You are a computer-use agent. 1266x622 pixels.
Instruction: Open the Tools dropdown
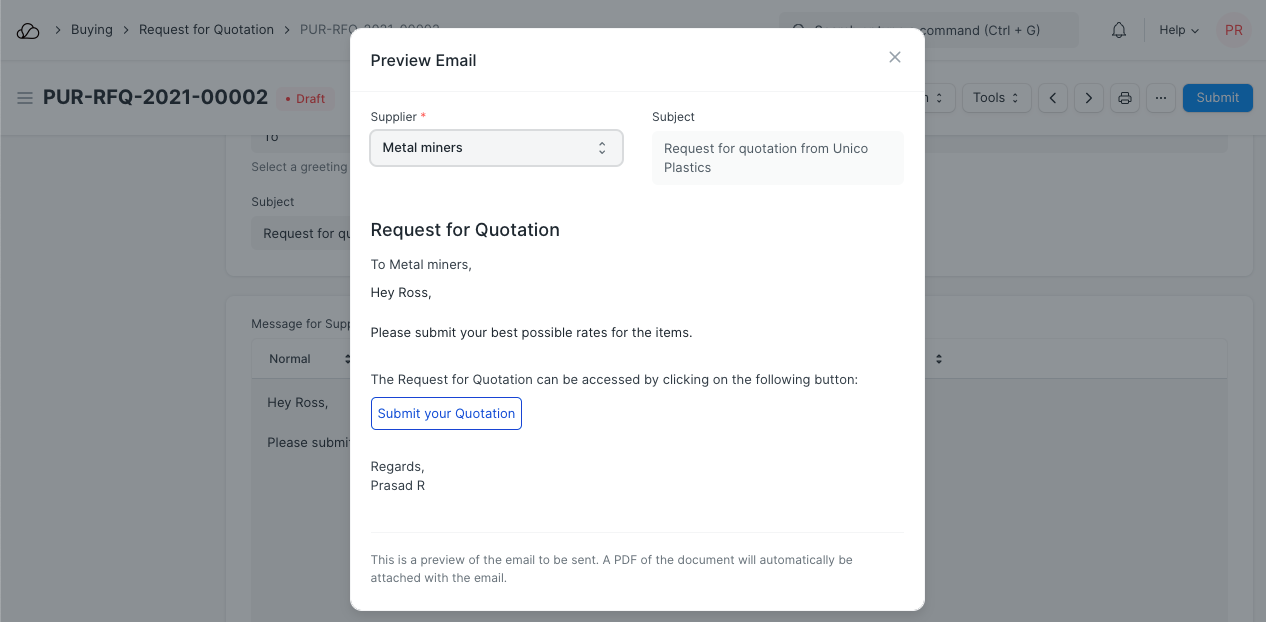[995, 98]
